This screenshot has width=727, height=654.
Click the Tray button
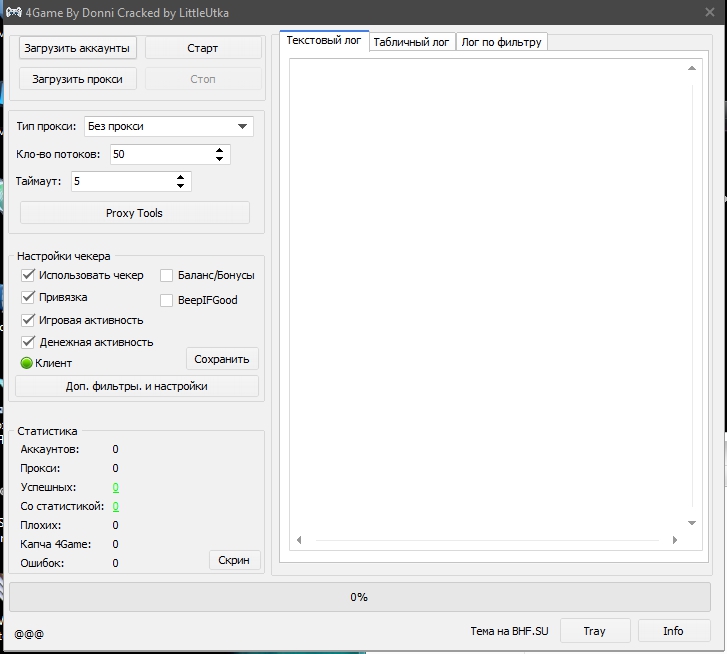(x=595, y=631)
